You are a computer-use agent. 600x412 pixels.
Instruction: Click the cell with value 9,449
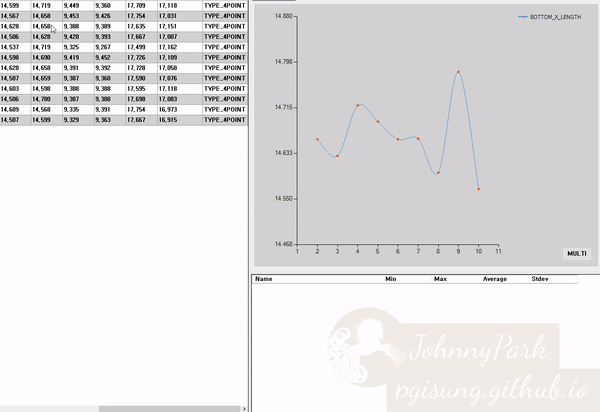click(x=78, y=5)
